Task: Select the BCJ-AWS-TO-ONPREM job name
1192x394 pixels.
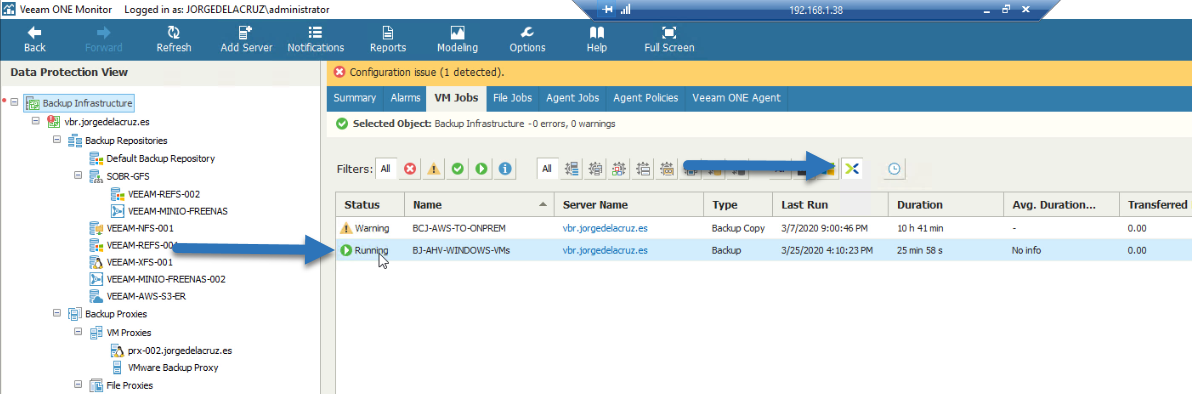Action: [459, 227]
